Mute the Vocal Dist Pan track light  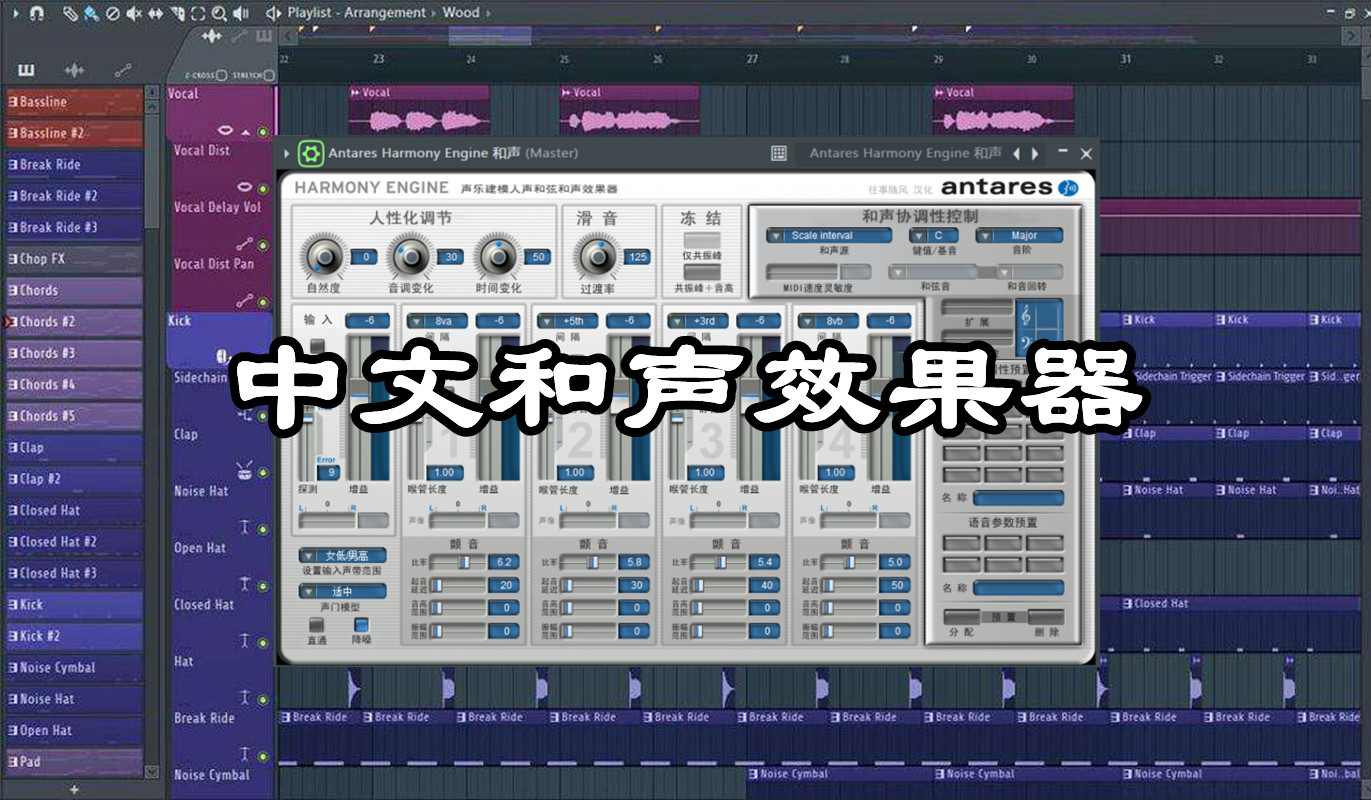pyautogui.click(x=263, y=302)
